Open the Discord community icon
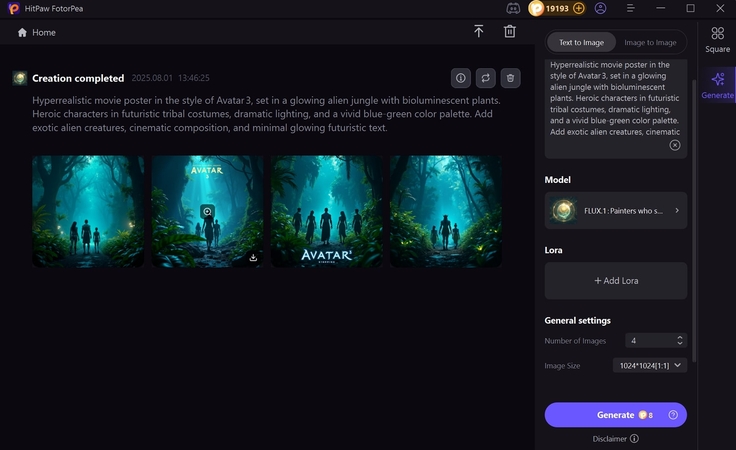 click(513, 8)
